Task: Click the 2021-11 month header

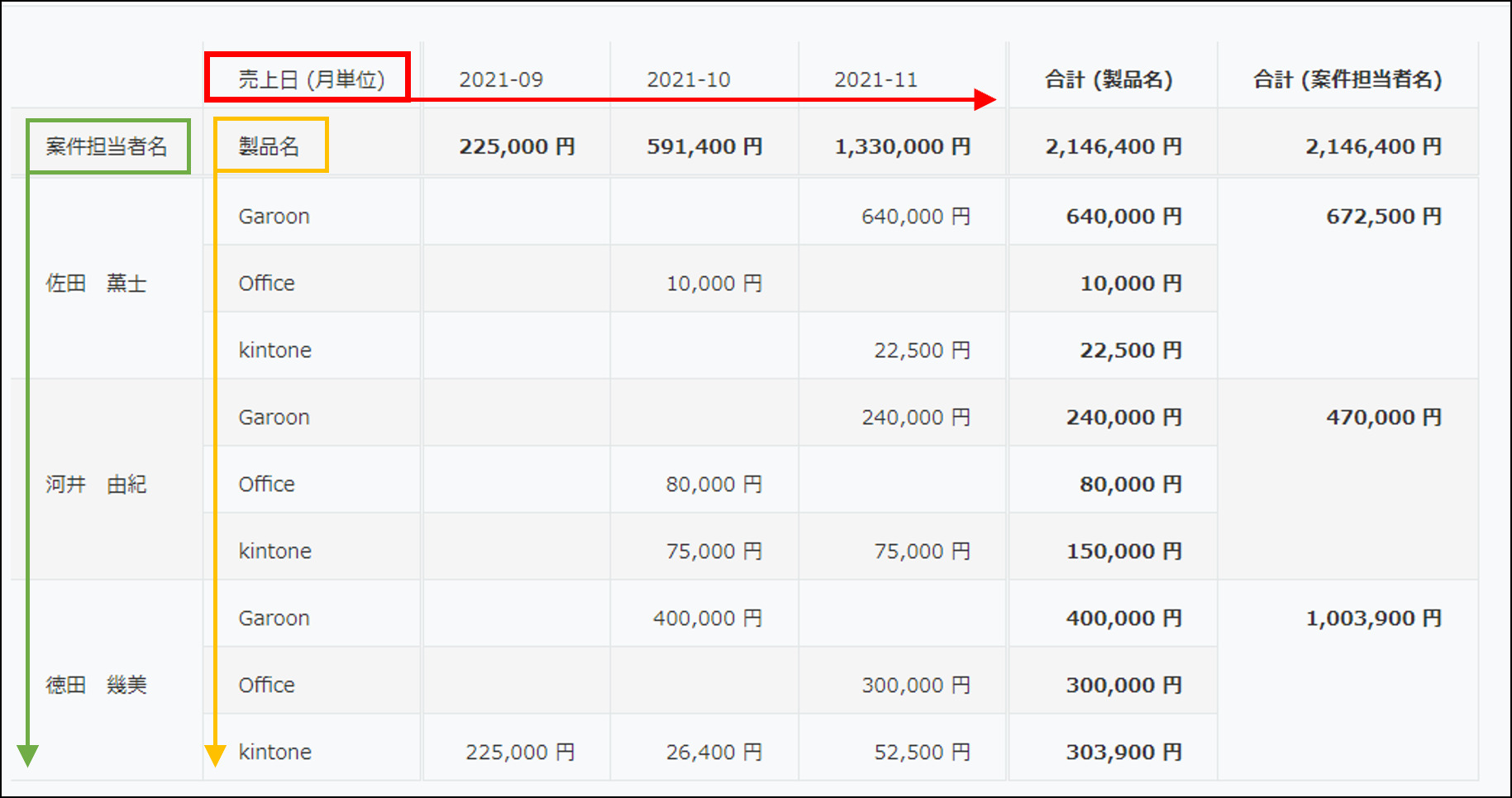Action: coord(876,79)
